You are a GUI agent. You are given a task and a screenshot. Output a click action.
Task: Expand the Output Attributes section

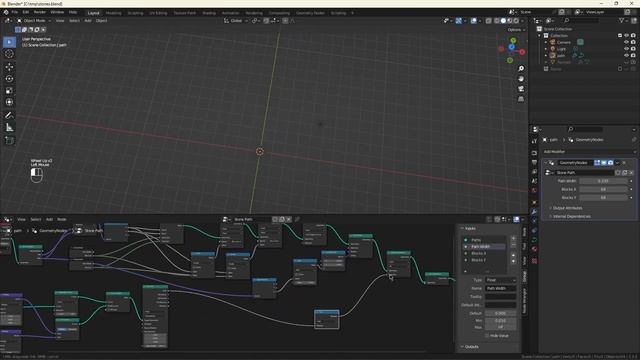[x=567, y=208]
